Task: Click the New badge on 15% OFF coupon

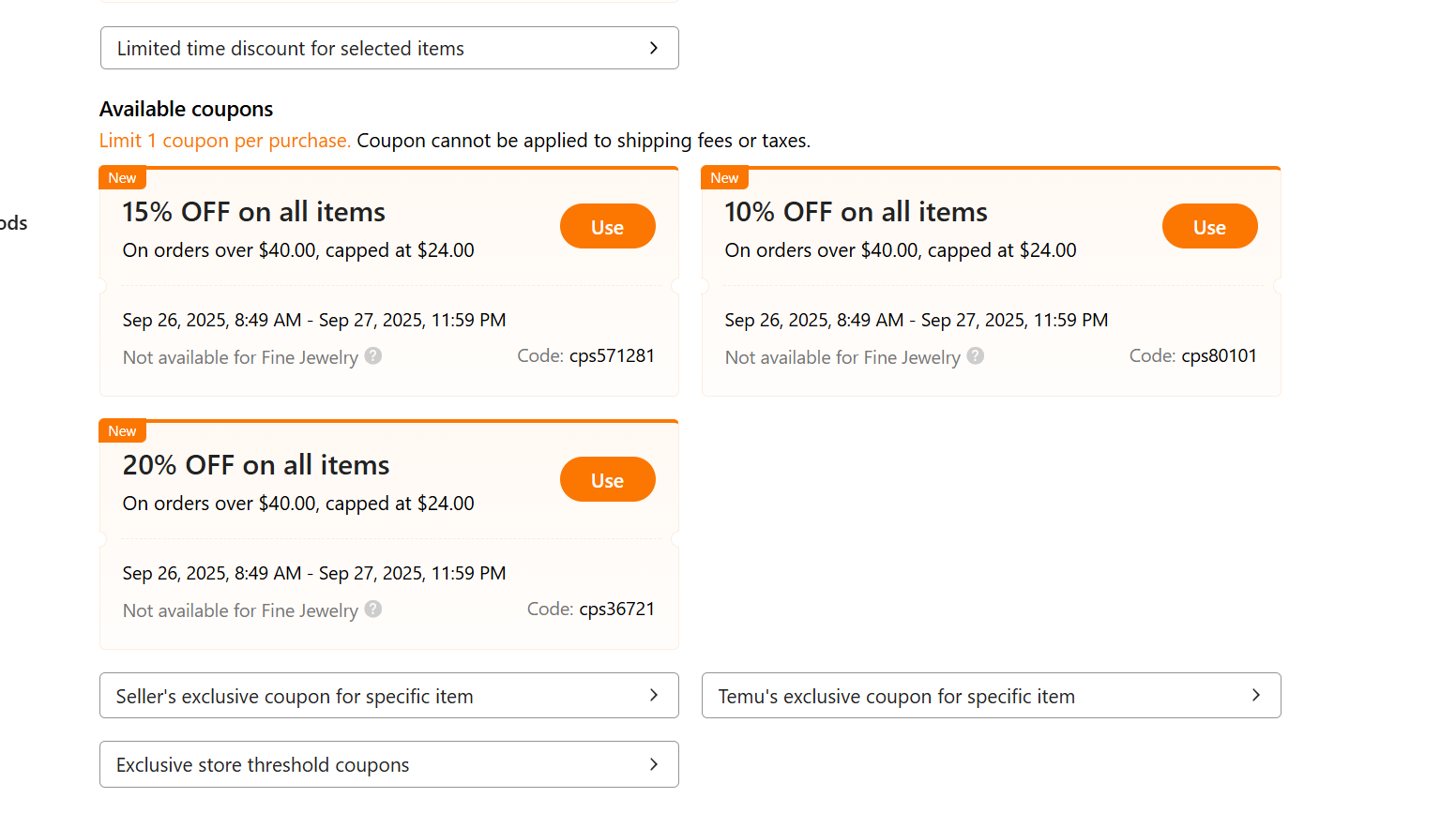Action: [x=122, y=178]
